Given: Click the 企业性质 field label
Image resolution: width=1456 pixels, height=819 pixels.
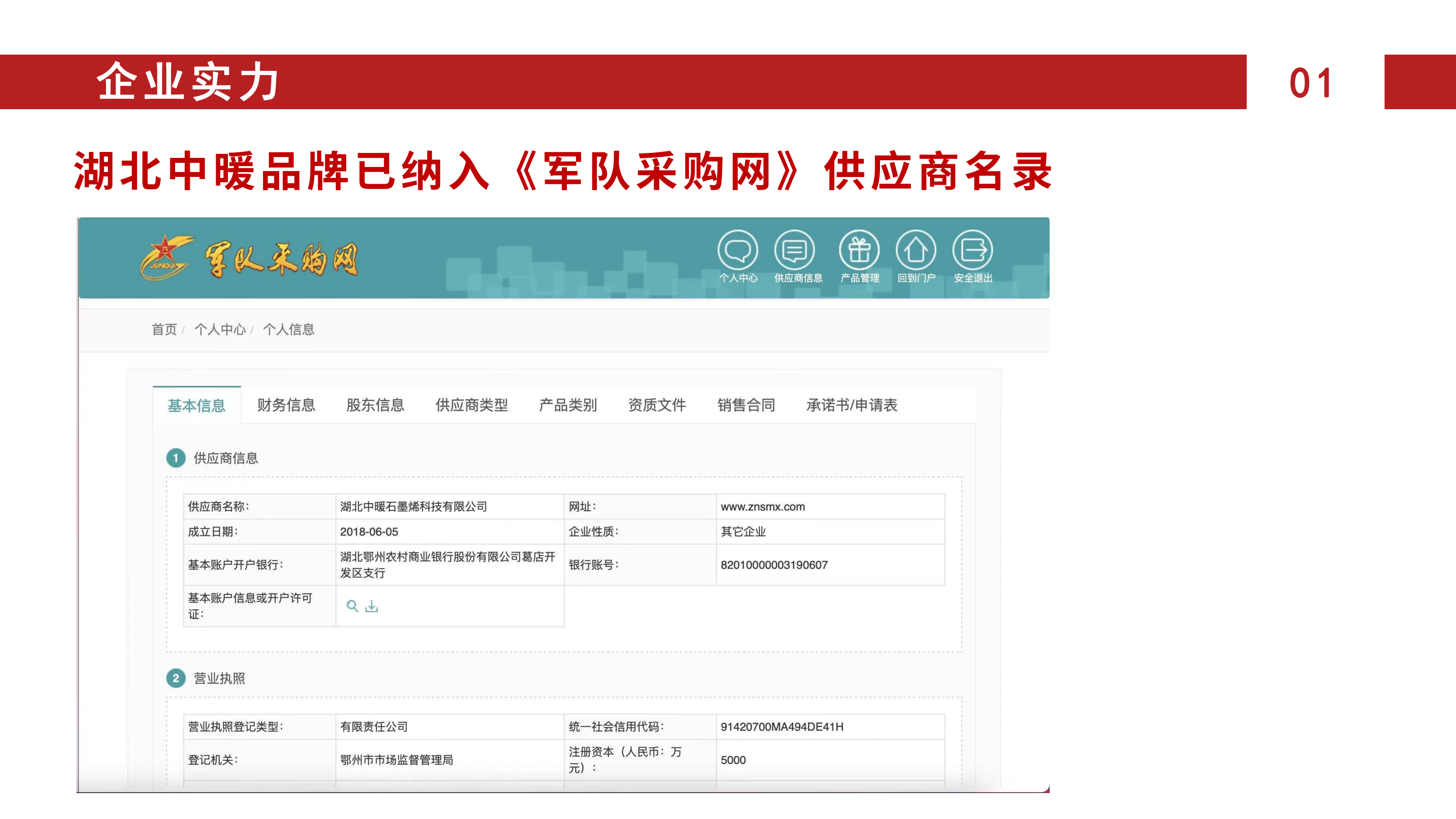Looking at the screenshot, I should (x=593, y=532).
